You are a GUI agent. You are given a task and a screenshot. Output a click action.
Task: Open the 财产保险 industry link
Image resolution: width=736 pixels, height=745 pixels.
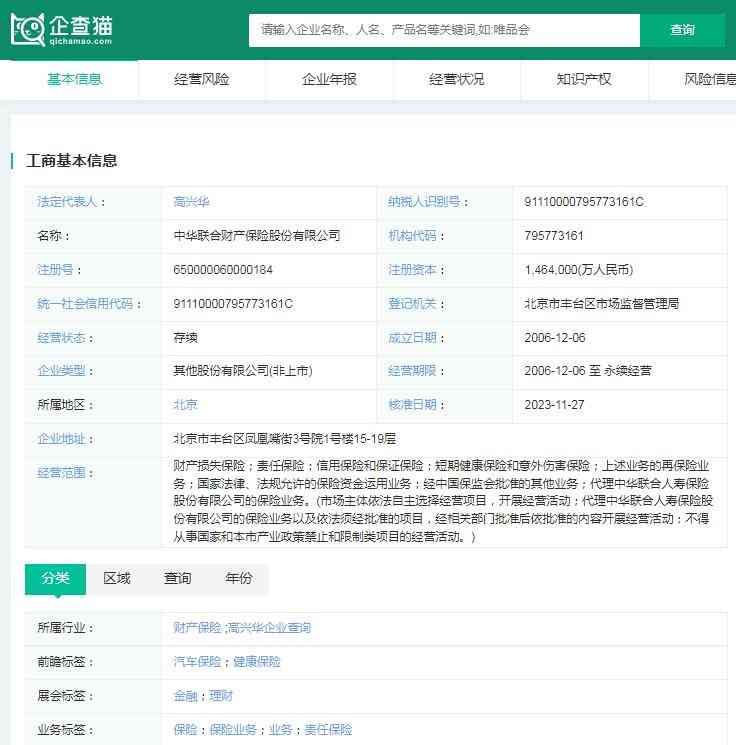click(x=197, y=628)
